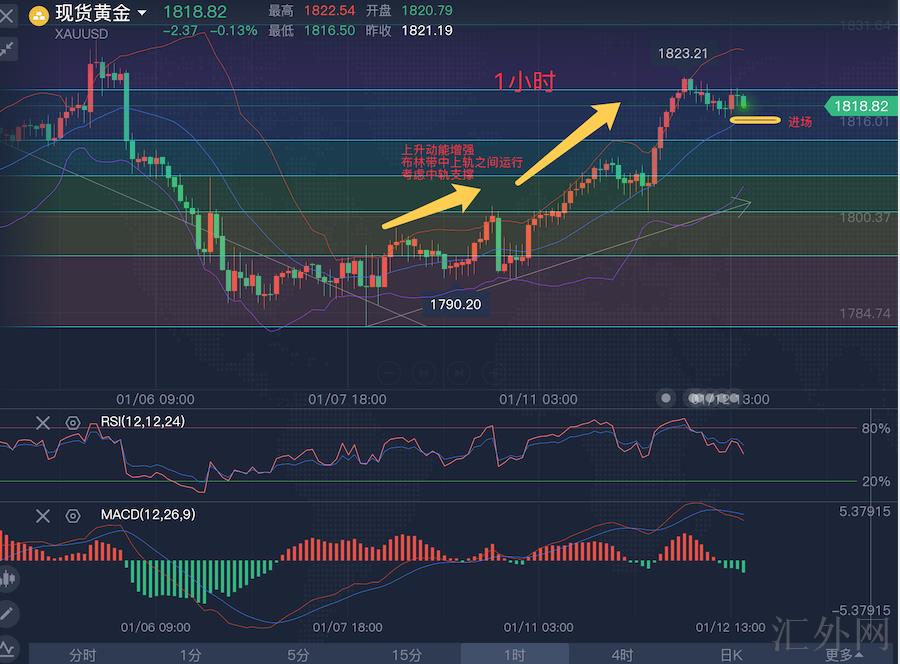Click the 1小时 timeframe tab

click(x=514, y=655)
